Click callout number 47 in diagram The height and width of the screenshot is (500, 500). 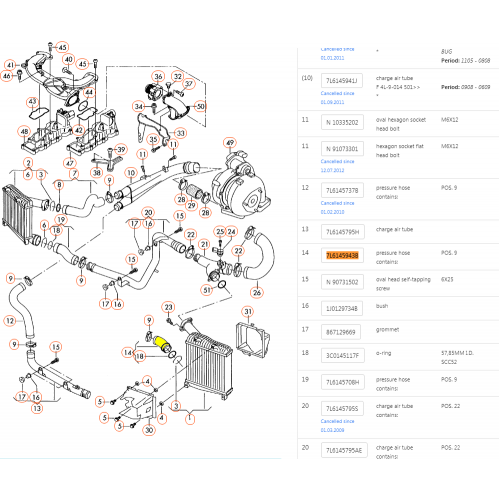[69, 163]
